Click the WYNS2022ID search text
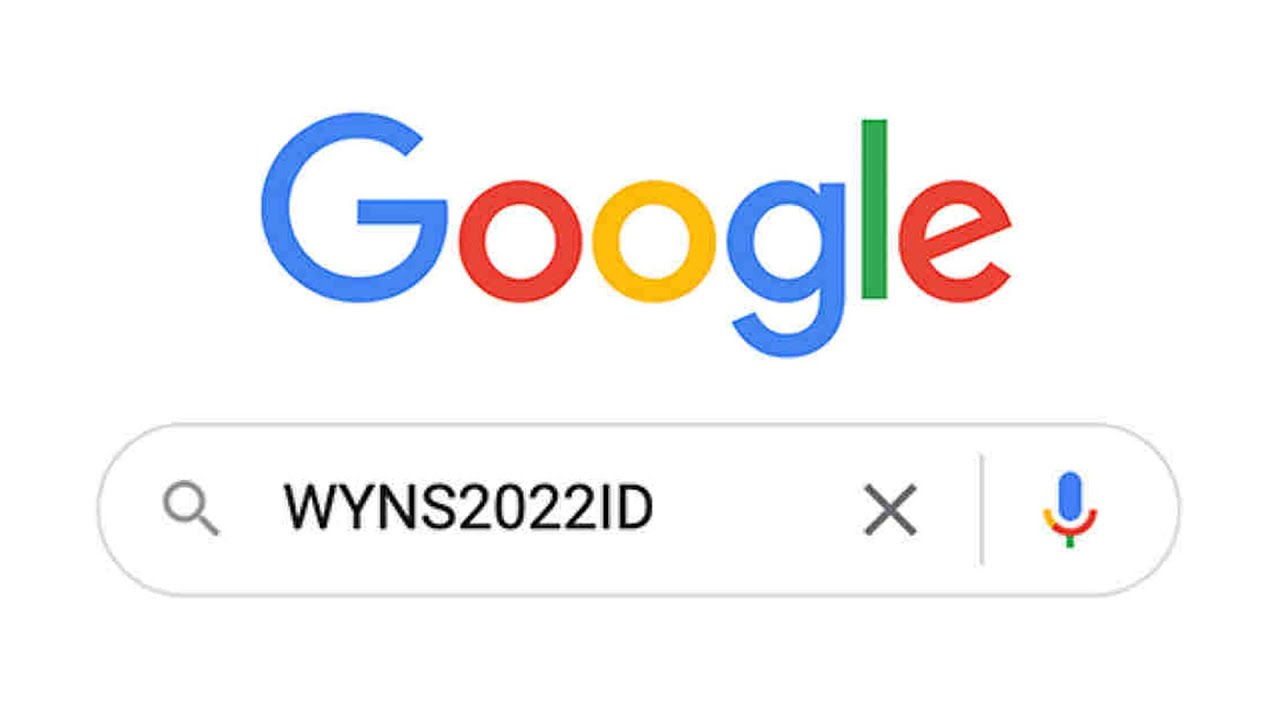 [x=469, y=509]
